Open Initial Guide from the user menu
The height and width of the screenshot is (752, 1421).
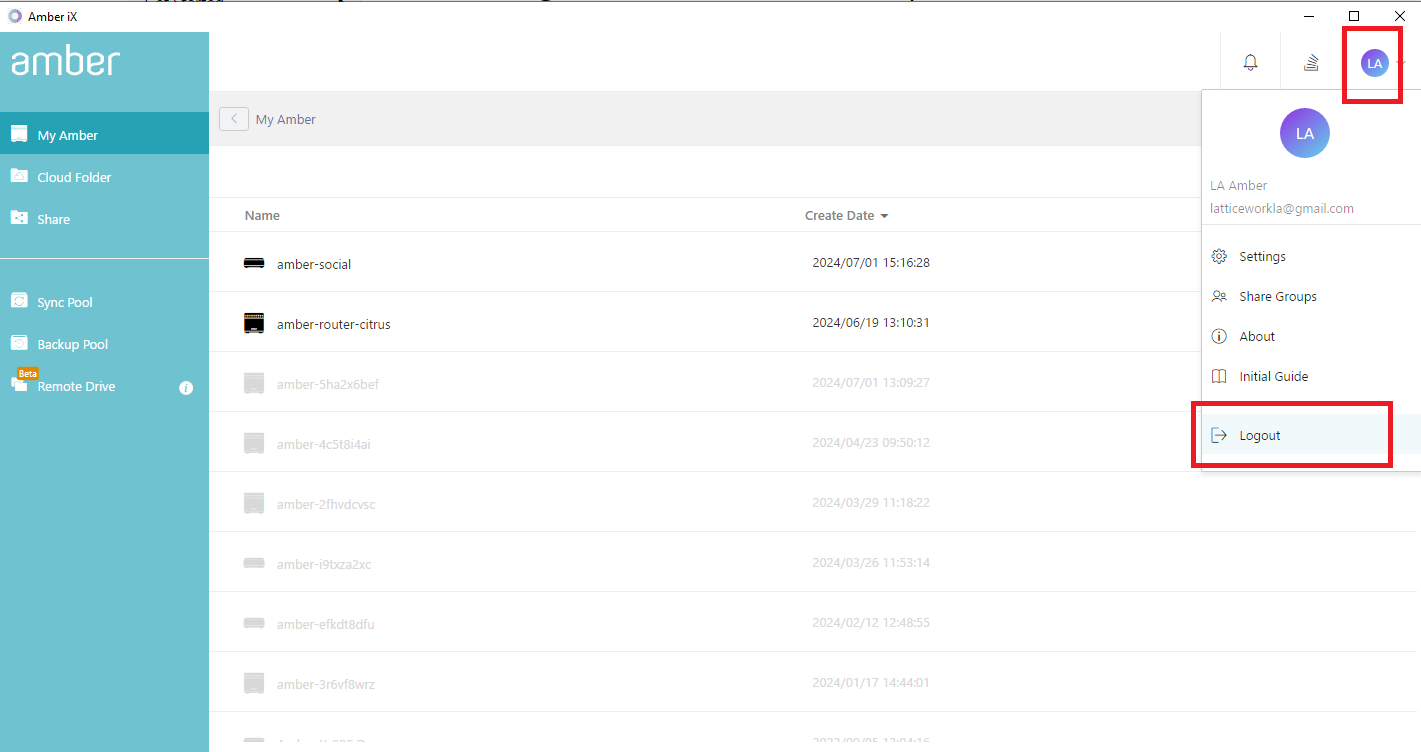pos(1311,376)
